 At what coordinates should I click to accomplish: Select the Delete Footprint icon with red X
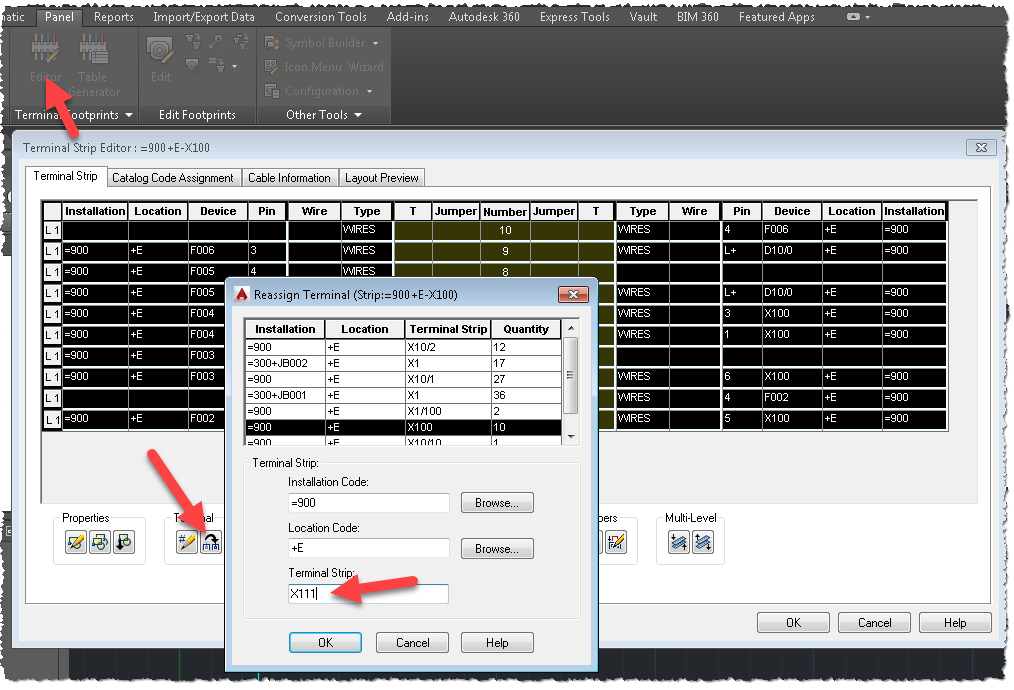pos(193,65)
